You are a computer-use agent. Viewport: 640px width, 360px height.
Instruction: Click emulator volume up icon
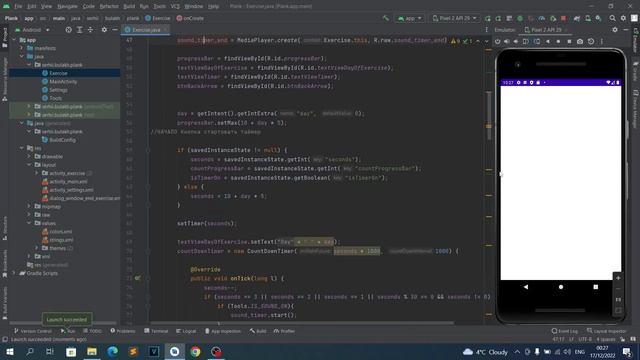point(507,41)
